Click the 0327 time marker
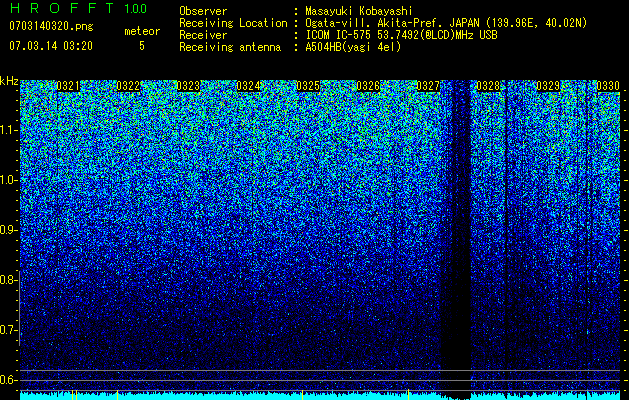629x400 pixels. point(428,86)
